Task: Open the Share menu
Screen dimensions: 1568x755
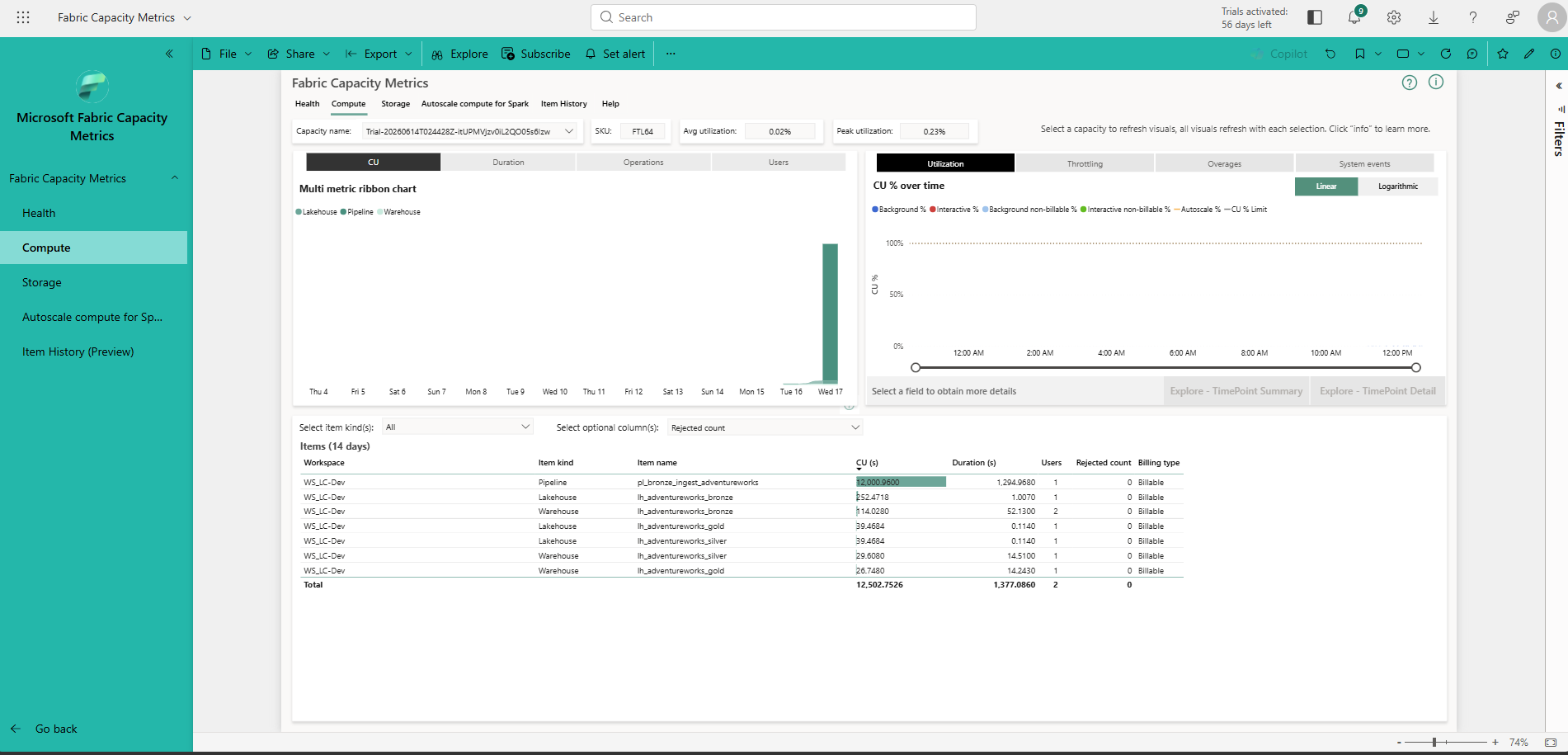Action: click(299, 54)
